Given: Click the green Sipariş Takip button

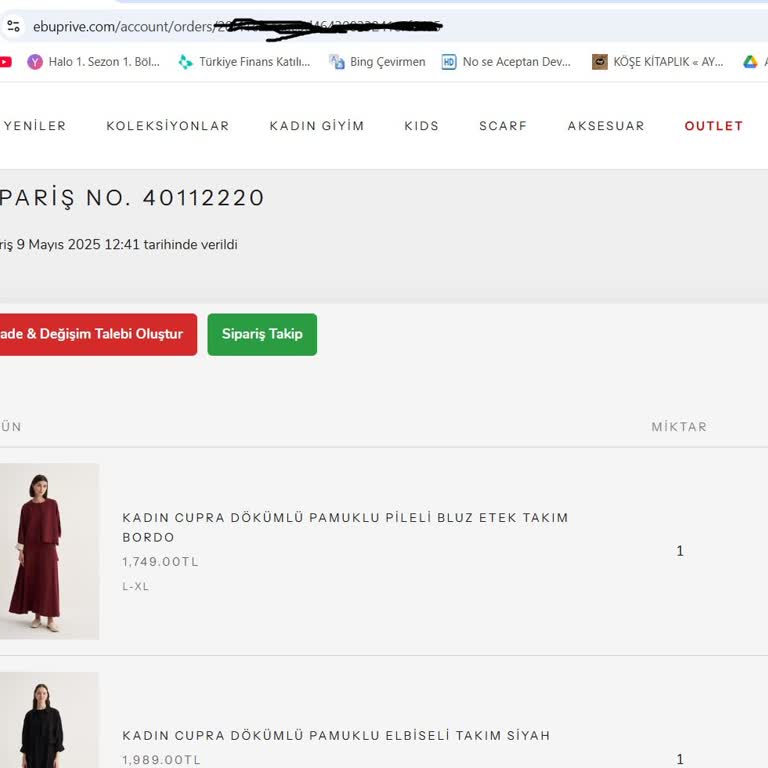Looking at the screenshot, I should point(262,335).
